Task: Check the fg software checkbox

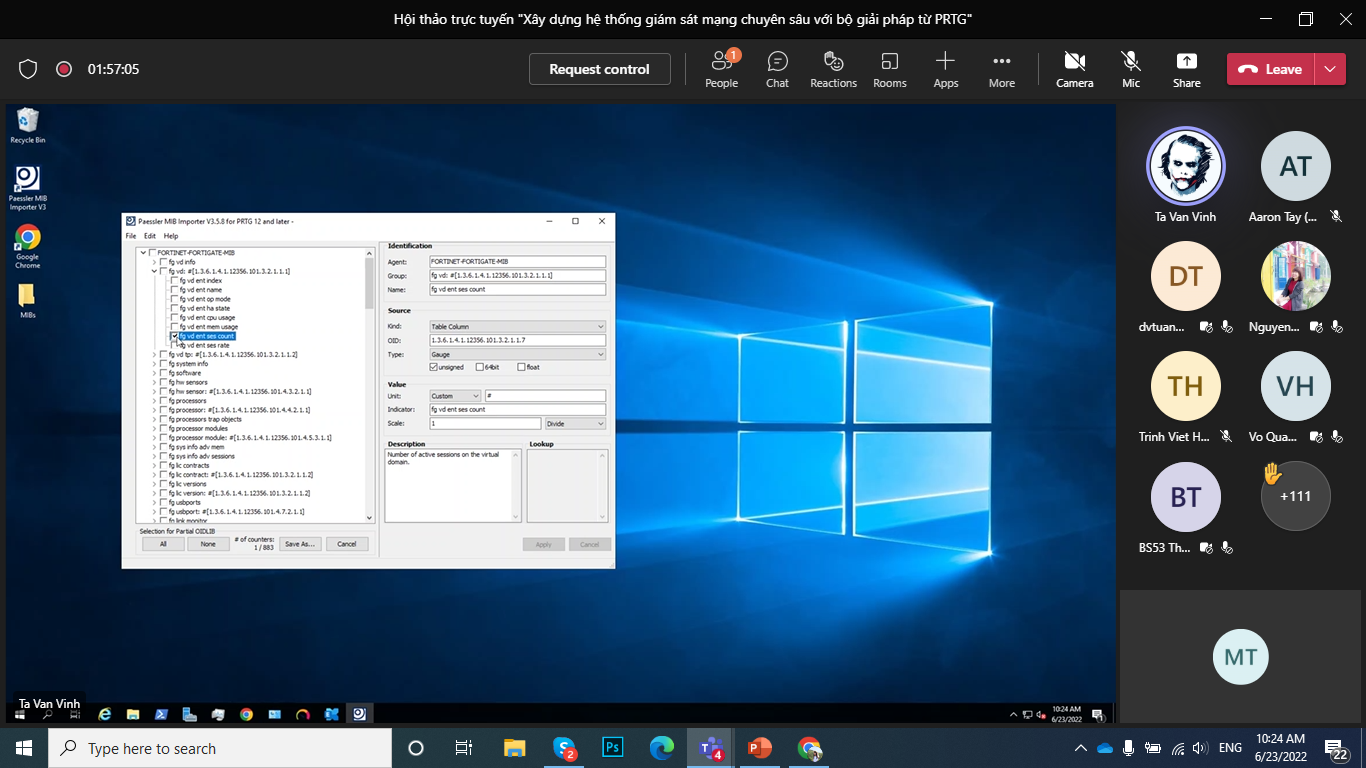Action: (x=164, y=373)
